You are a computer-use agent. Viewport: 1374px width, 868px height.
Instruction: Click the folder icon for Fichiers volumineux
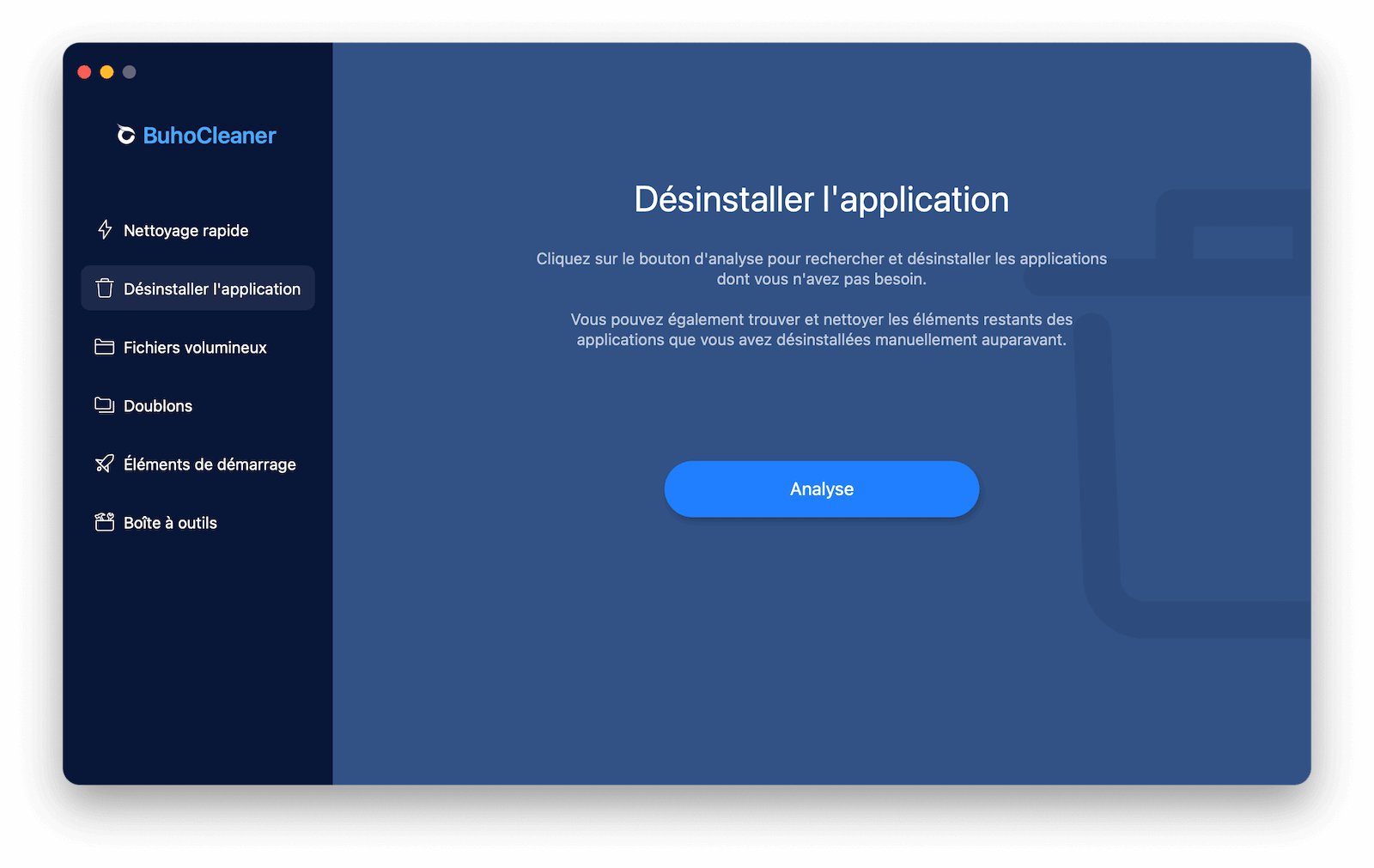[105, 347]
